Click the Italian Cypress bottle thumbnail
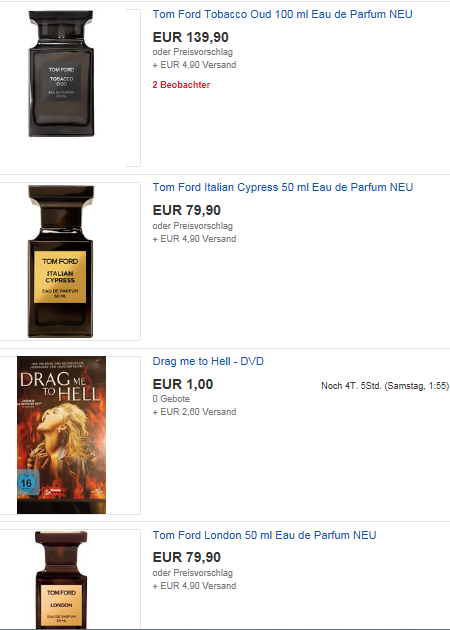Screen dimensions: 450x630 point(61,261)
